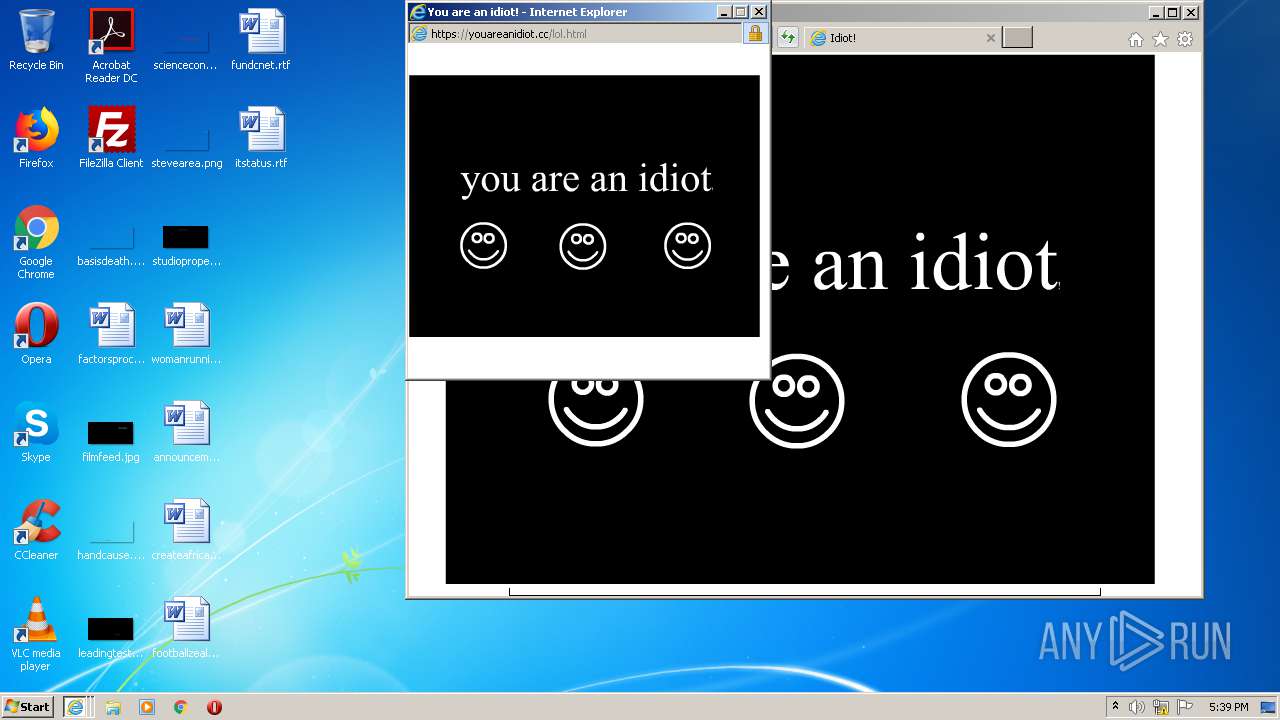Select the footballzeal document icon

pyautogui.click(x=186, y=628)
